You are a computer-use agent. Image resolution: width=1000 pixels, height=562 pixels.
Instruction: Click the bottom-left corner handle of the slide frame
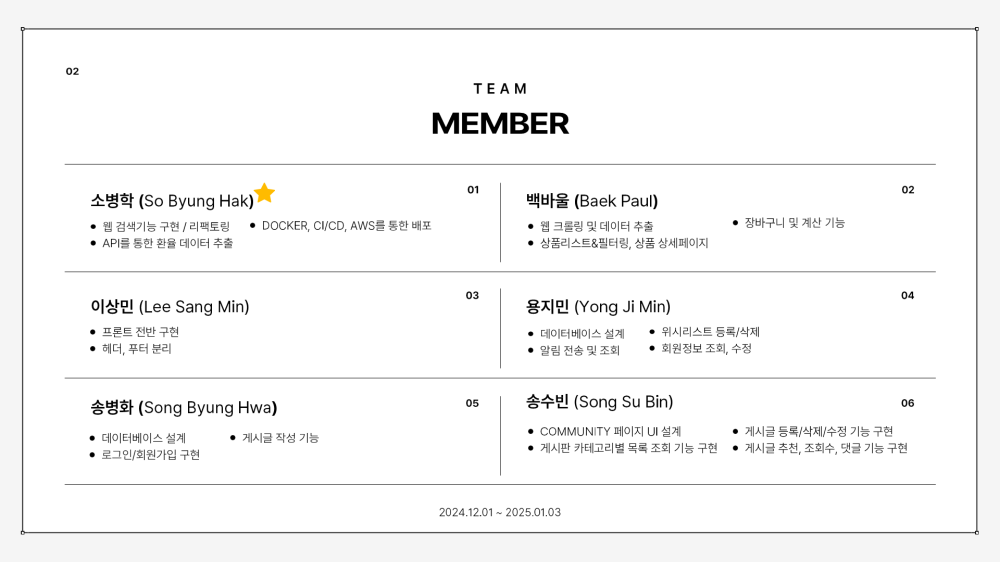coord(23,532)
